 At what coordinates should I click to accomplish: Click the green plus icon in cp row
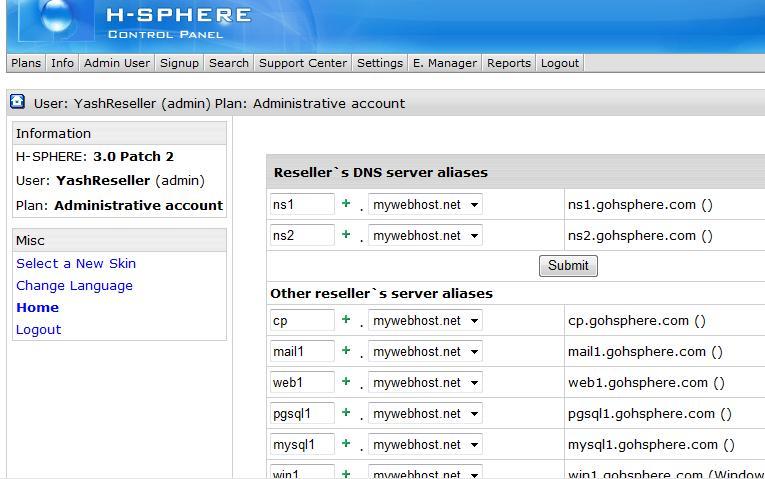(x=346, y=319)
